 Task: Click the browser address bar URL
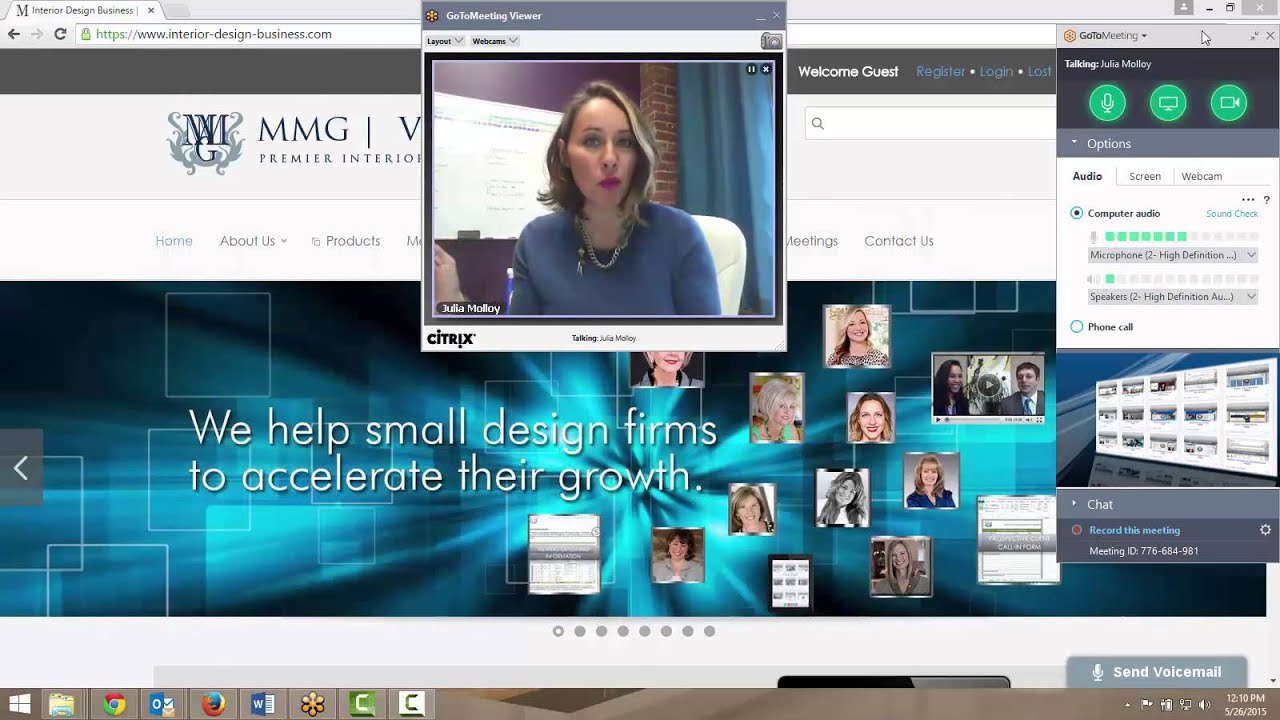(x=214, y=34)
